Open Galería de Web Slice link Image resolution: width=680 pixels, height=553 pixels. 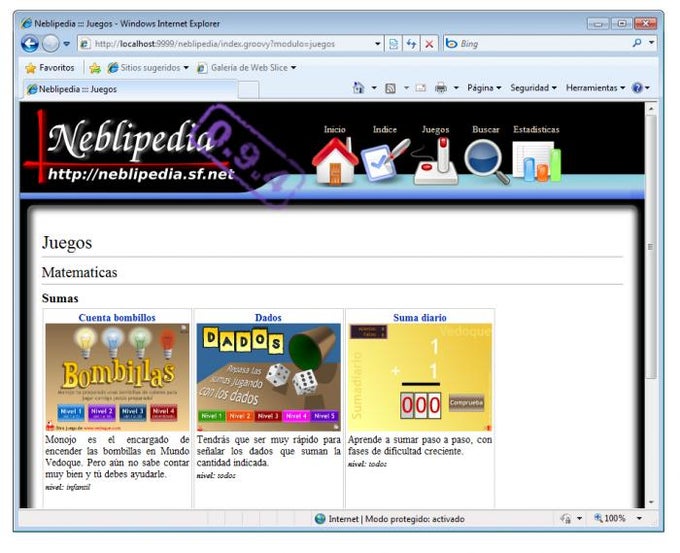246,68
